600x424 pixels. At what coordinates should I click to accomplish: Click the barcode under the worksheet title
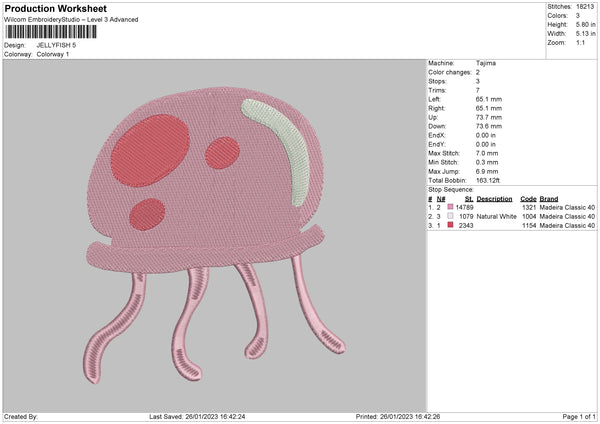pos(51,32)
